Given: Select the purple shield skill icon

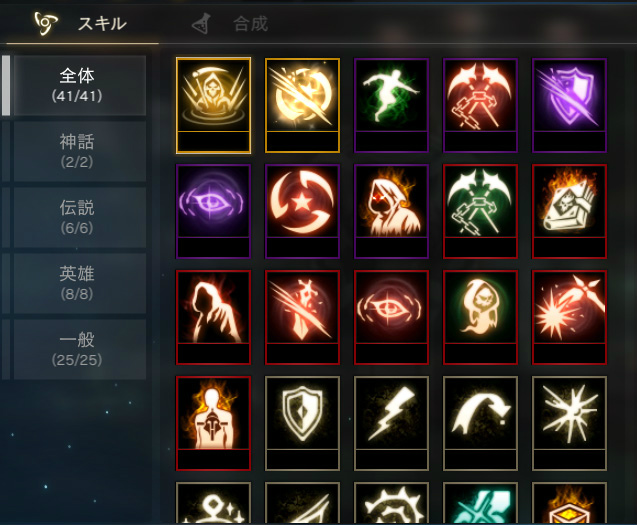Looking at the screenshot, I should tap(569, 105).
